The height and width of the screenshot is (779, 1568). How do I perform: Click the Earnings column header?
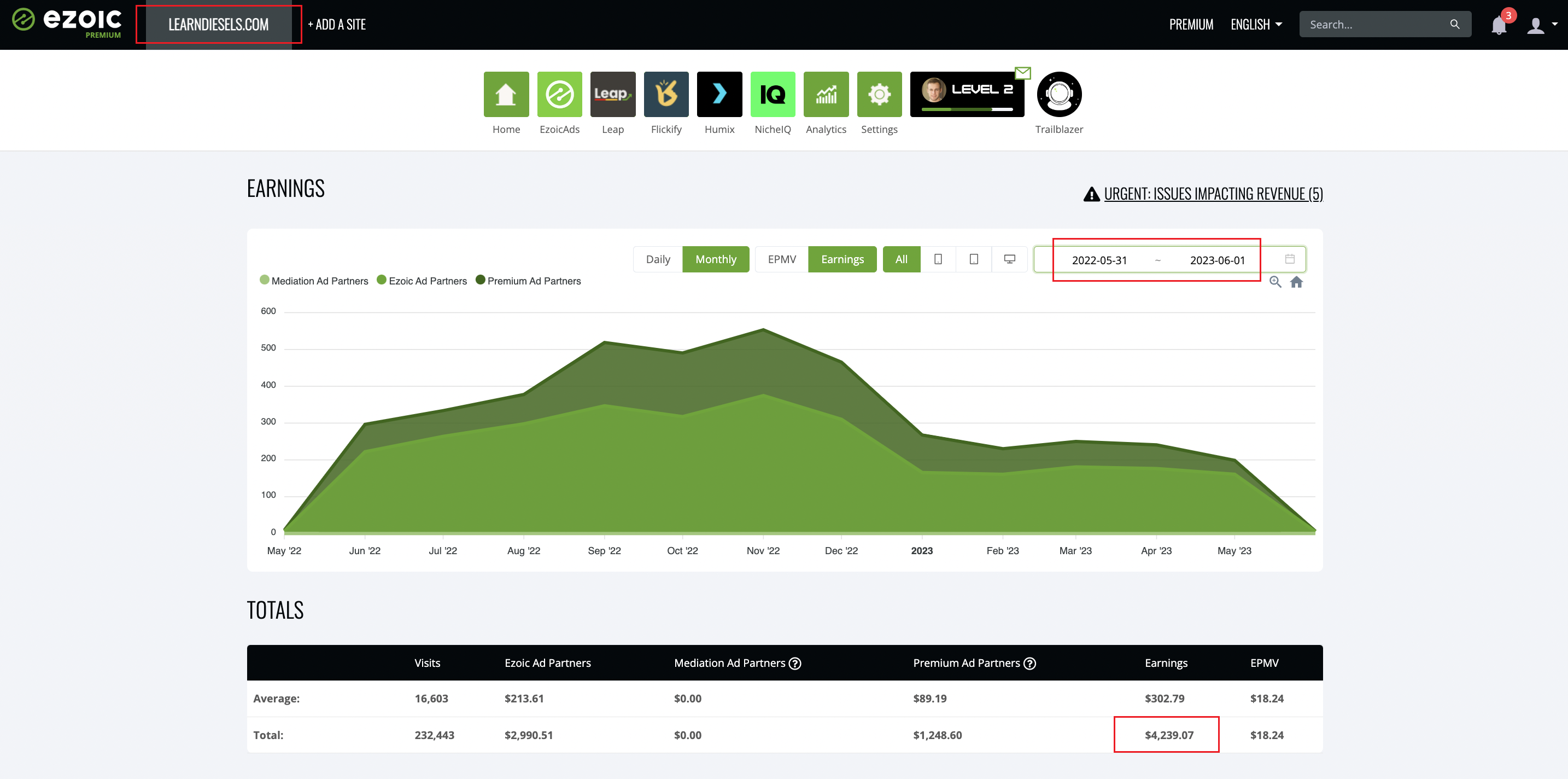(1166, 662)
